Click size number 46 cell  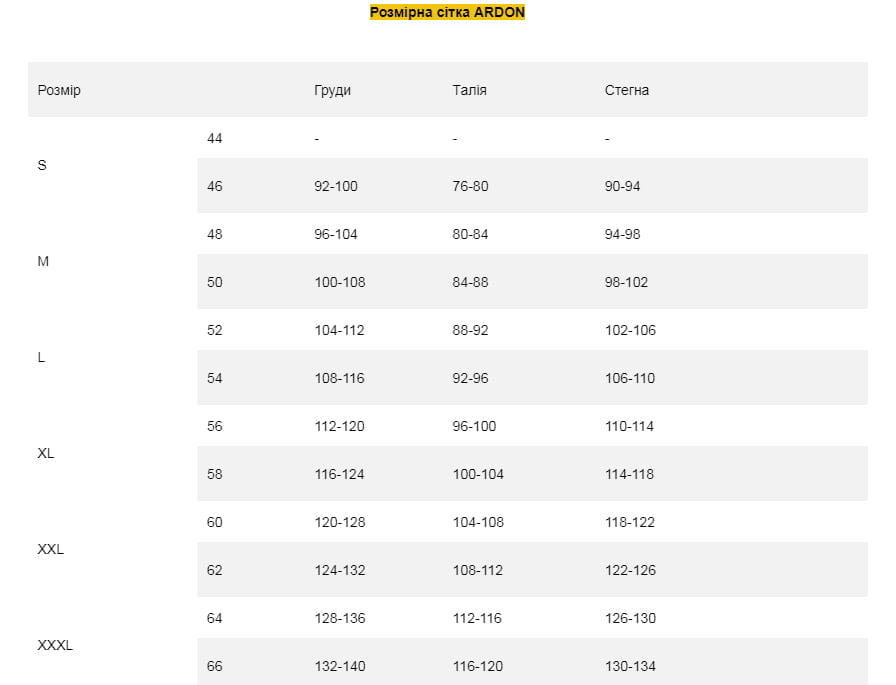coord(215,186)
